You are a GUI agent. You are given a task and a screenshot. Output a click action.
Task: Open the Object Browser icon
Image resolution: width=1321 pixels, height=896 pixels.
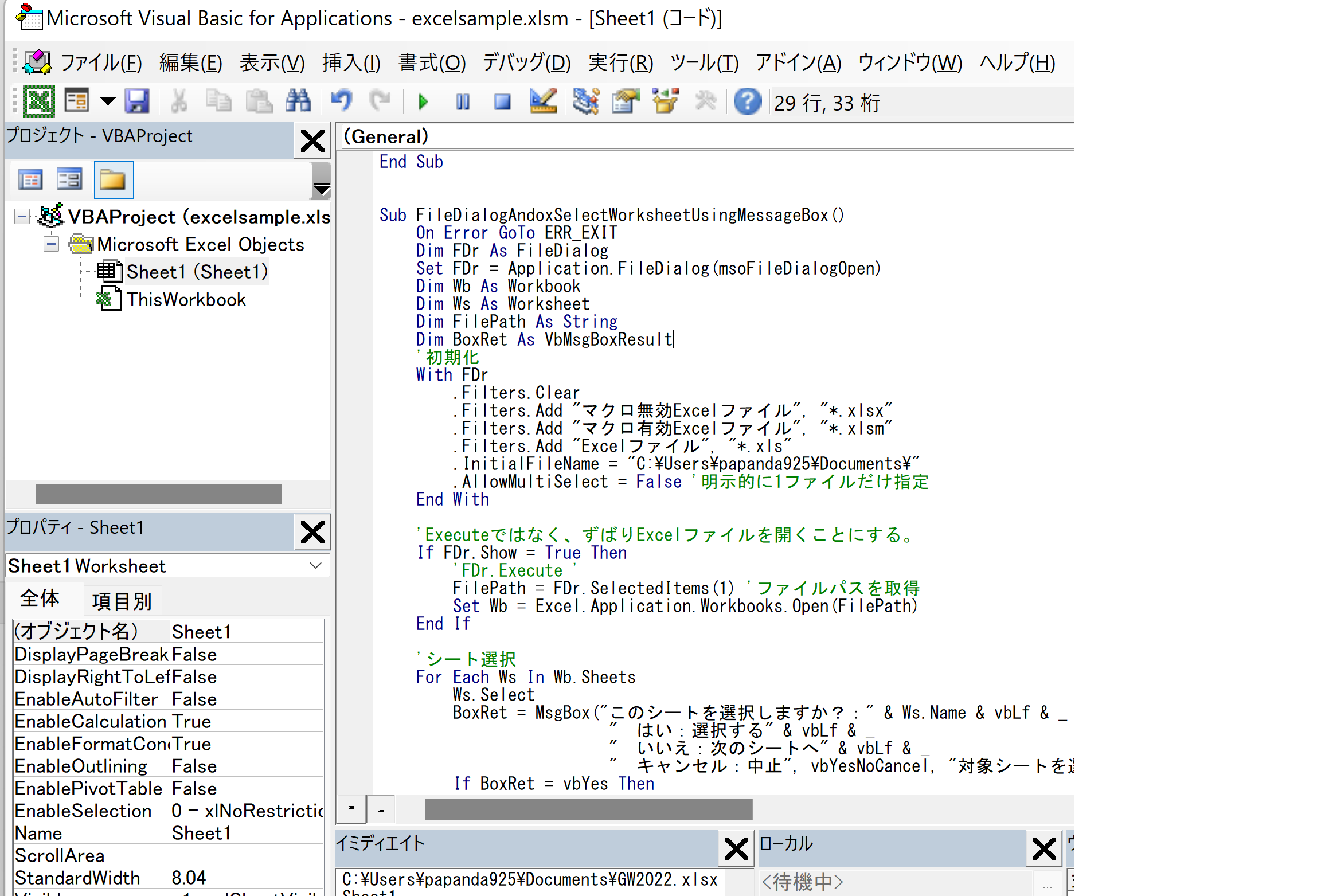[666, 102]
